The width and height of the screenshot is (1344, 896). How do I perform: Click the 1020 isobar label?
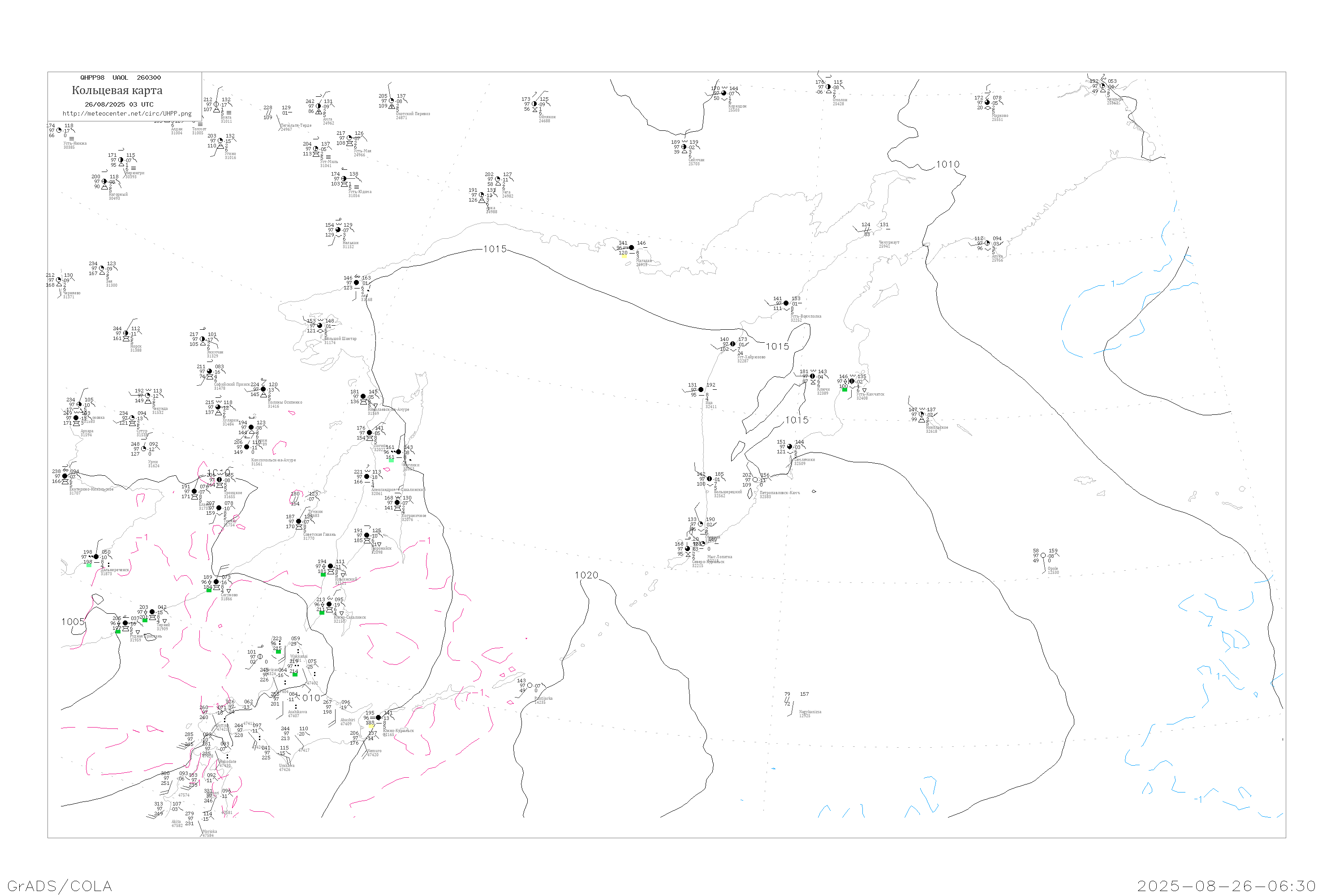586,575
